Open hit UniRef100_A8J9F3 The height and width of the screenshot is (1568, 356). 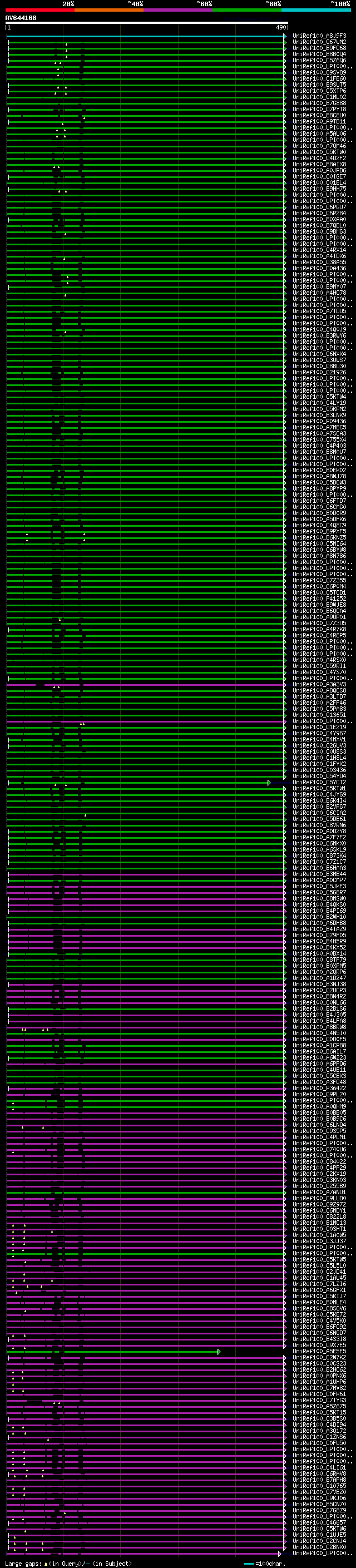[319, 36]
